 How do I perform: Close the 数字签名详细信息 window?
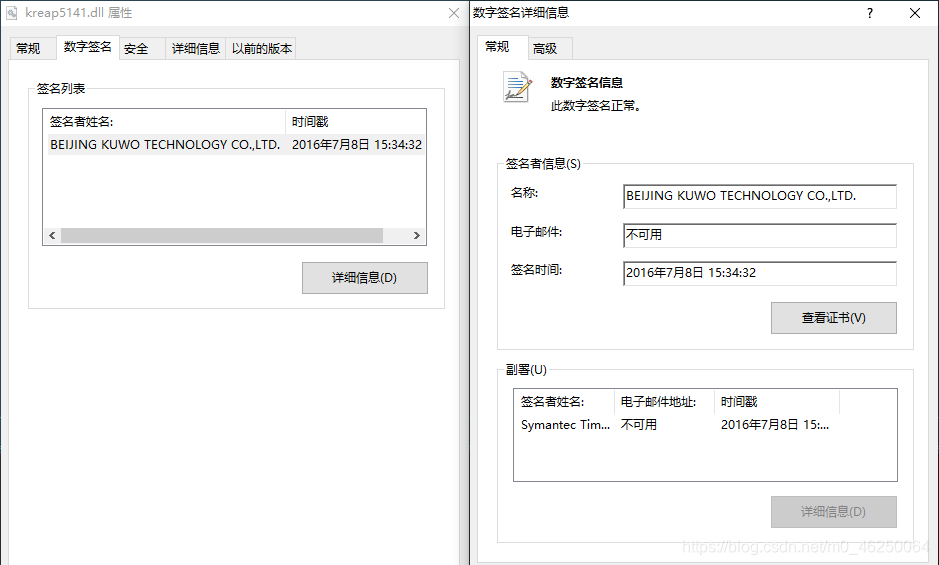pos(914,13)
